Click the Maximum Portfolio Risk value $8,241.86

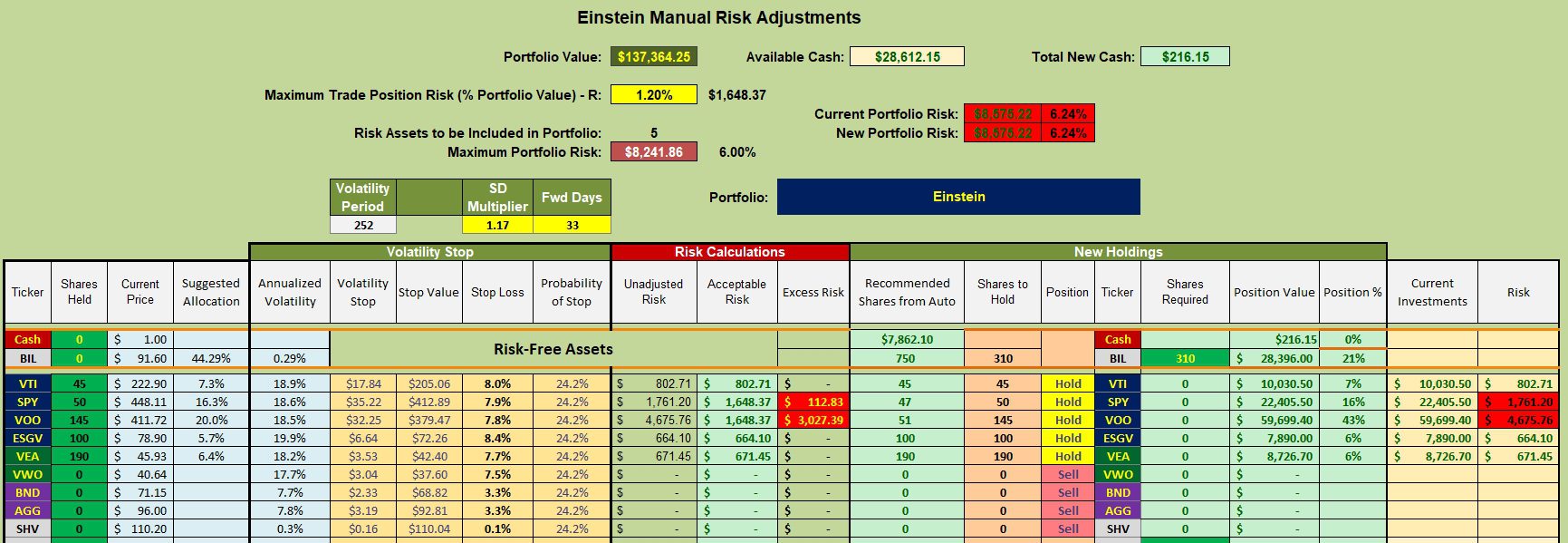pyautogui.click(x=654, y=151)
